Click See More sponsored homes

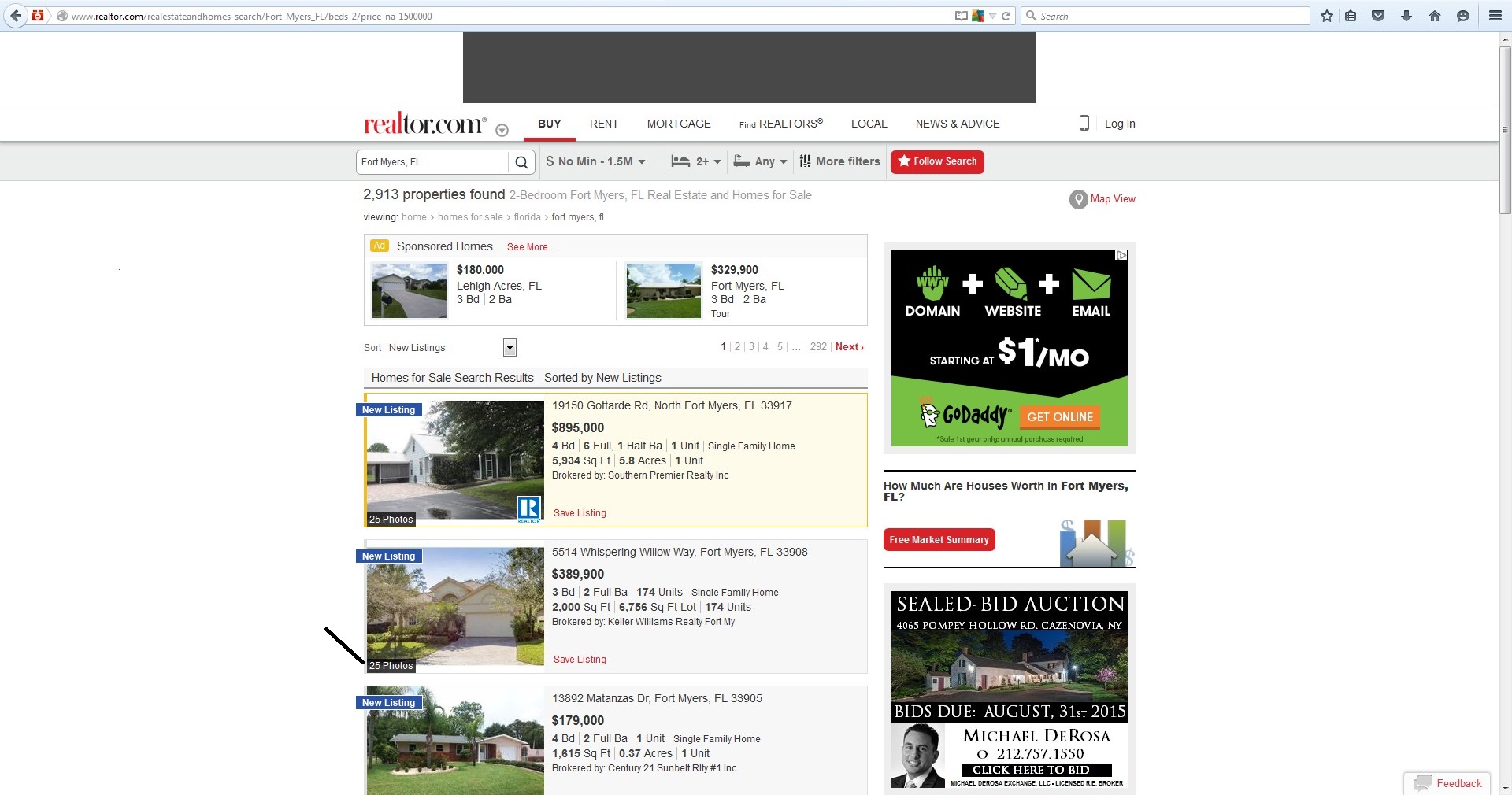coord(532,247)
